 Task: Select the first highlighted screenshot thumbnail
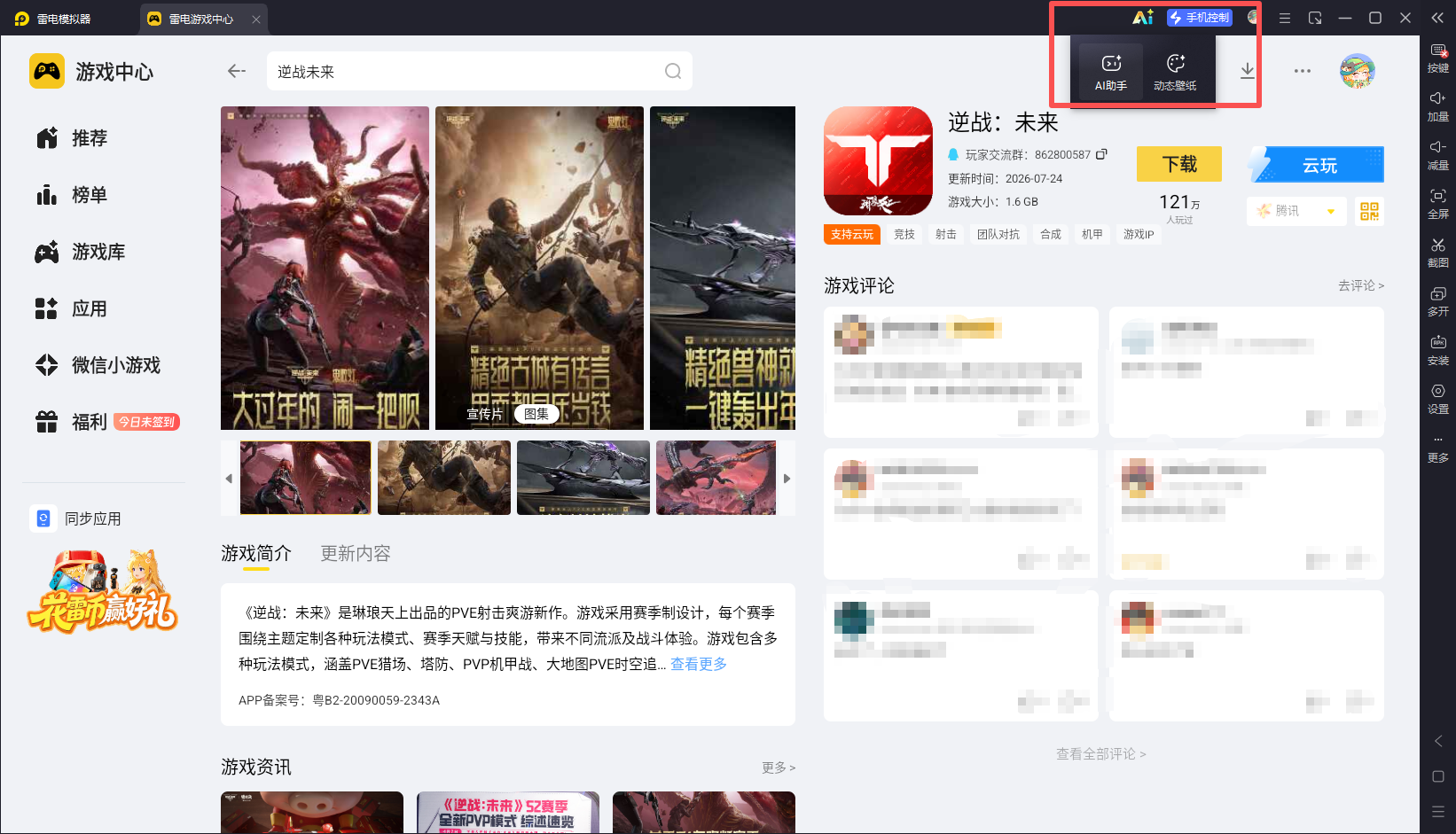click(306, 478)
